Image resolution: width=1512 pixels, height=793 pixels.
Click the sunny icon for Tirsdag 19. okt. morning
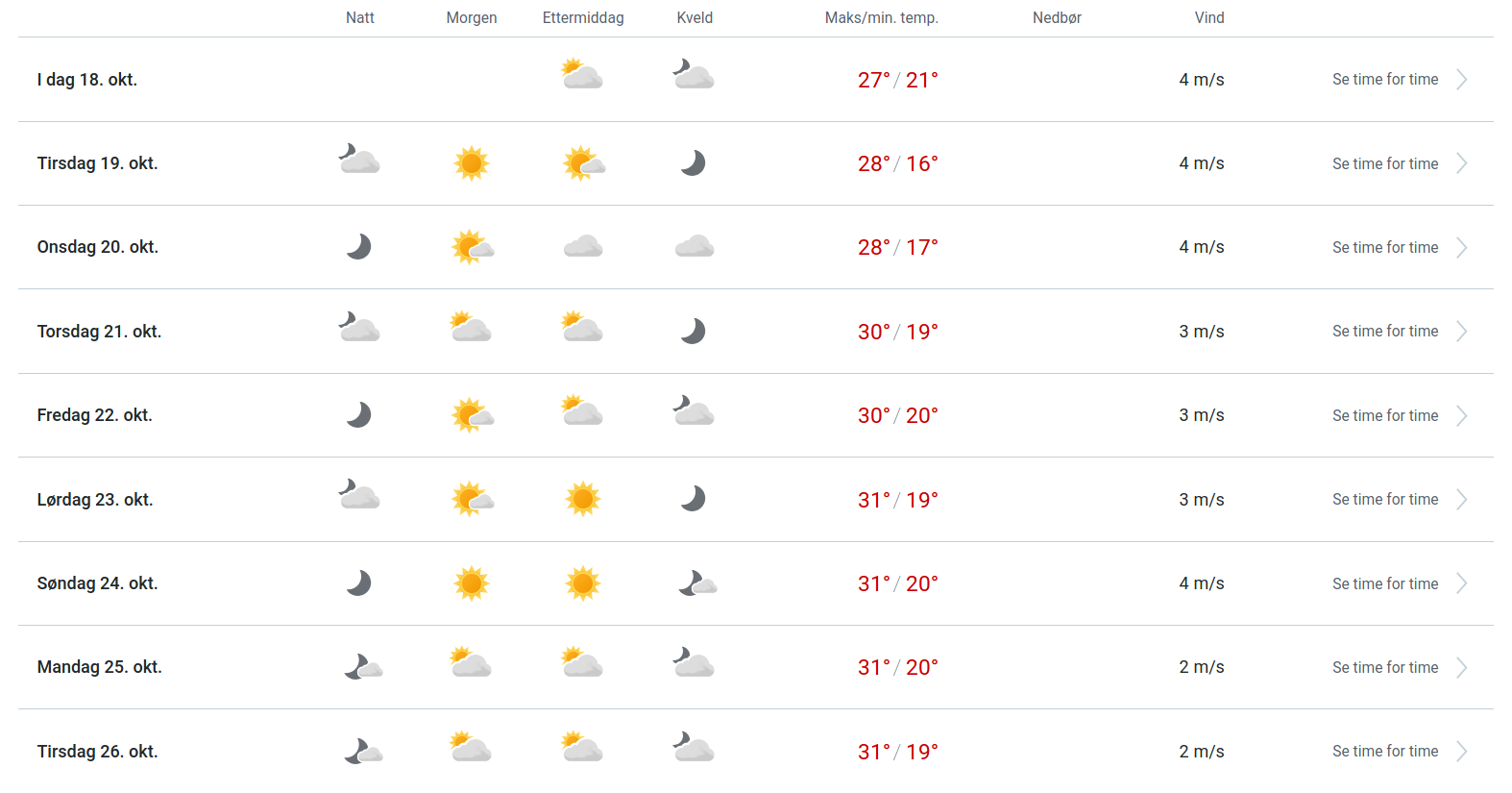[471, 163]
